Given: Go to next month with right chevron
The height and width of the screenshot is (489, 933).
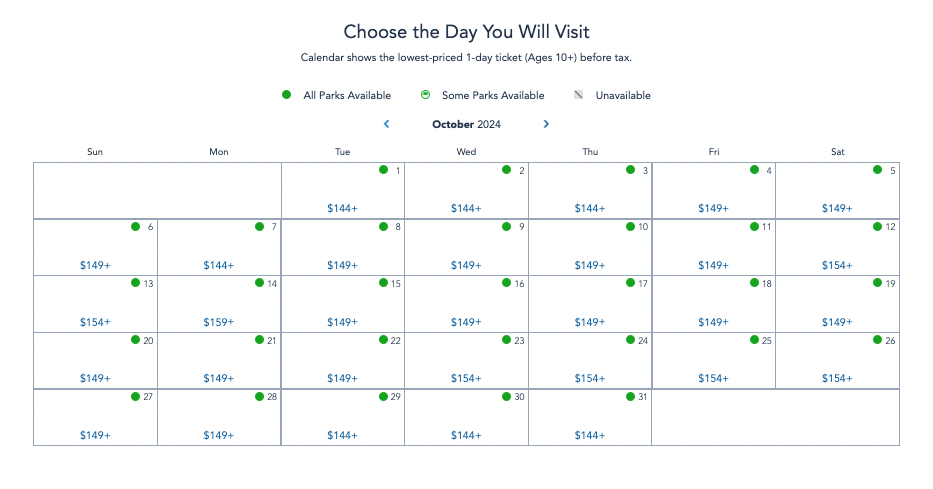Looking at the screenshot, I should (x=546, y=124).
